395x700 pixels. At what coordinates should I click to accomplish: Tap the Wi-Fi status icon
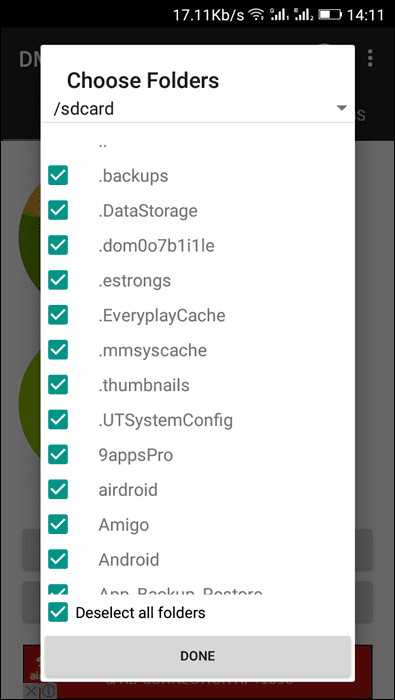tap(256, 15)
